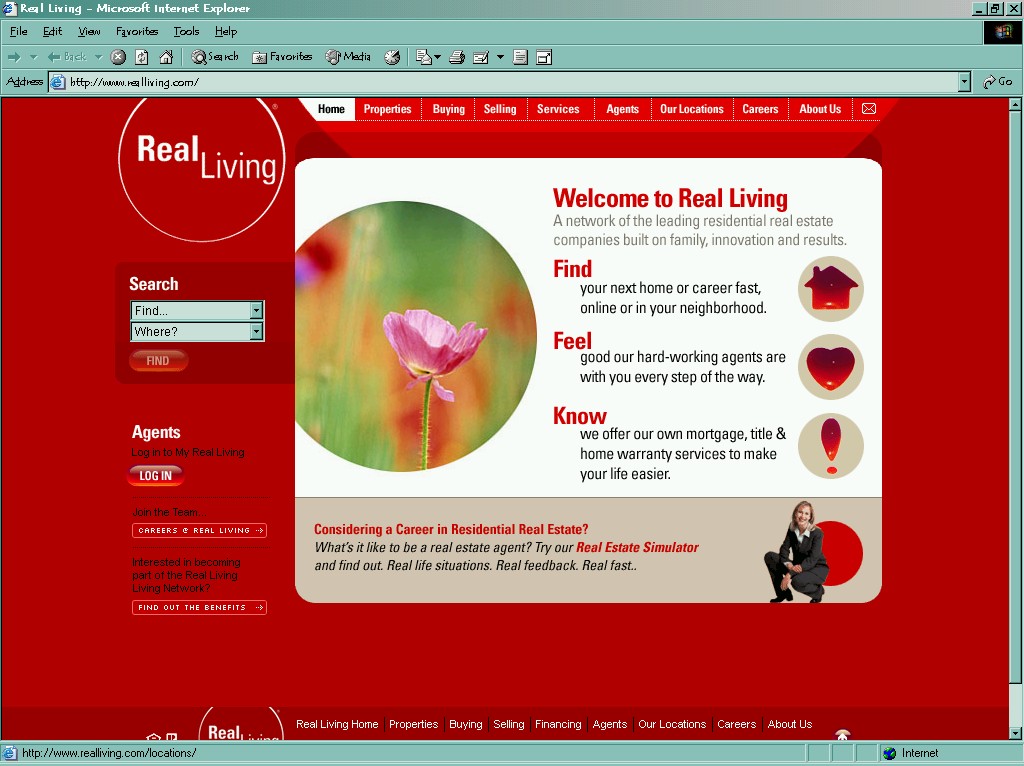The height and width of the screenshot is (766, 1024).
Task: Select the Our Locations navigation tab
Action: [x=692, y=109]
